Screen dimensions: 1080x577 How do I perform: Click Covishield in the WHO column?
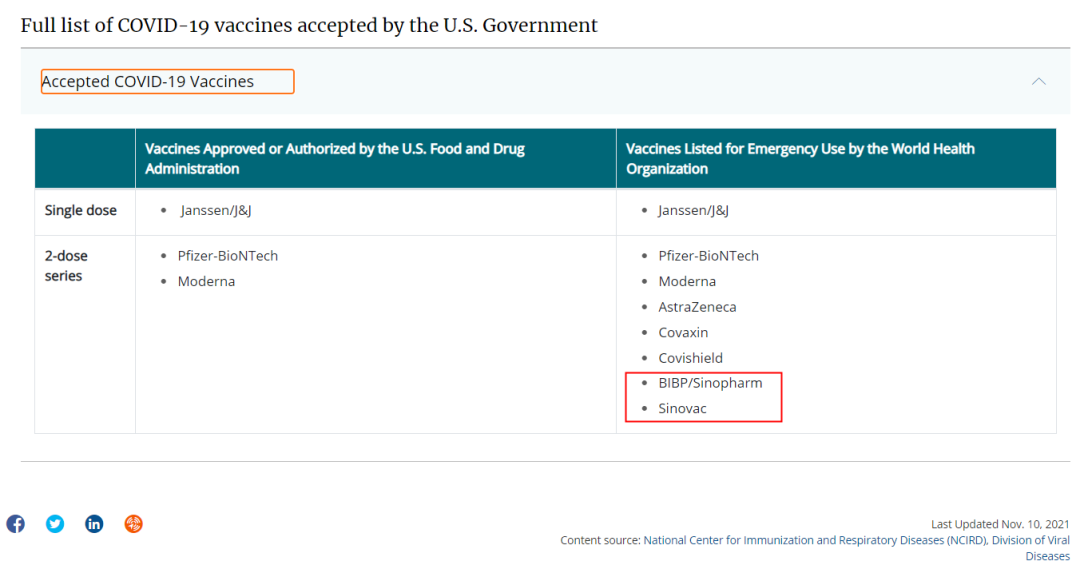[690, 358]
